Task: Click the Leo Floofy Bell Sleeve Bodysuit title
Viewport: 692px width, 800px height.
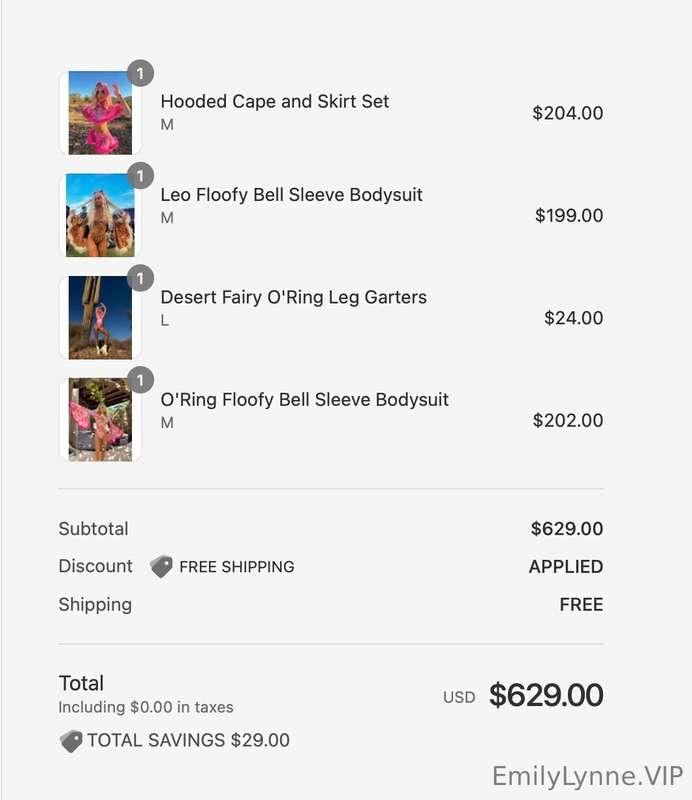Action: pyautogui.click(x=291, y=195)
